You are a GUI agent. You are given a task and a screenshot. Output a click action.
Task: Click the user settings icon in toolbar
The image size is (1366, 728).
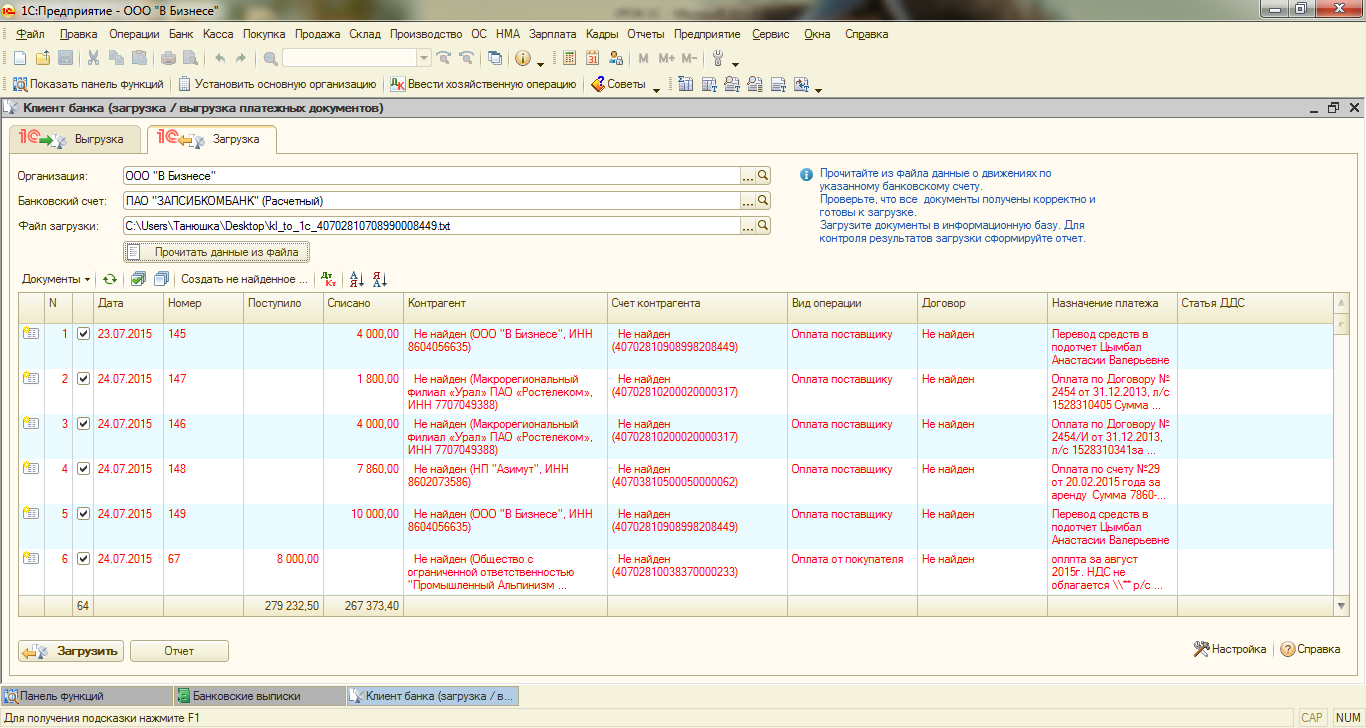616,59
